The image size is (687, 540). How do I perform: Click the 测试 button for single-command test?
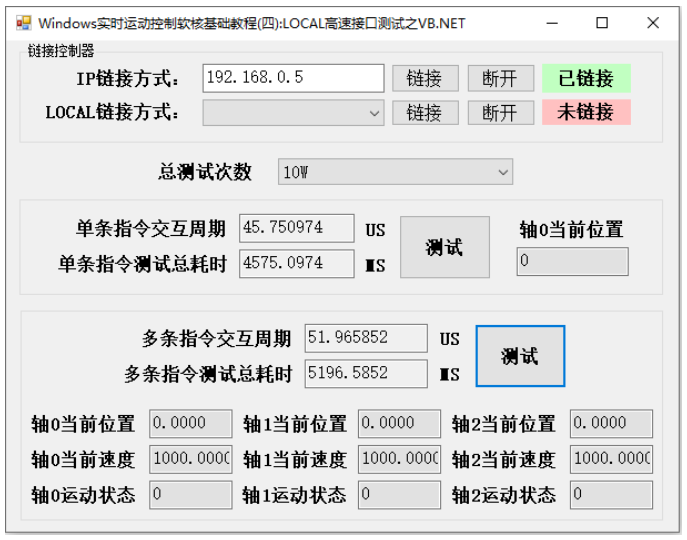coord(444,247)
